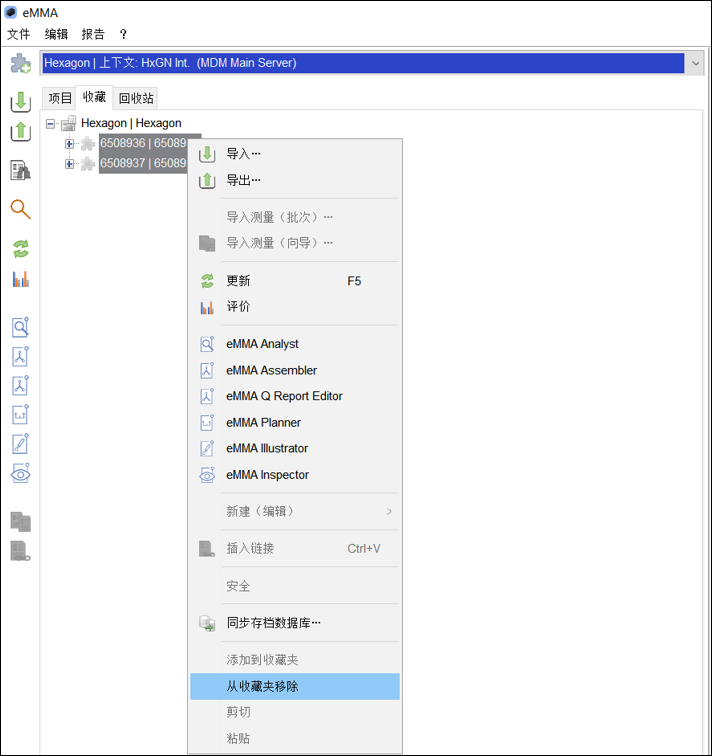Click the eMMA Planner icon in context menu
Image resolution: width=712 pixels, height=756 pixels.
tap(207, 422)
